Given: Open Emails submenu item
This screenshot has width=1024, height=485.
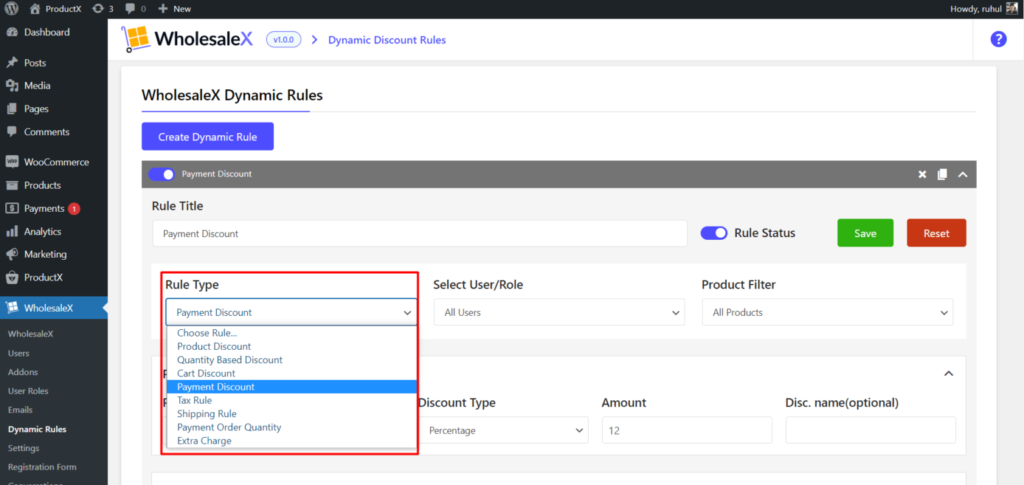Looking at the screenshot, I should click(x=20, y=410).
